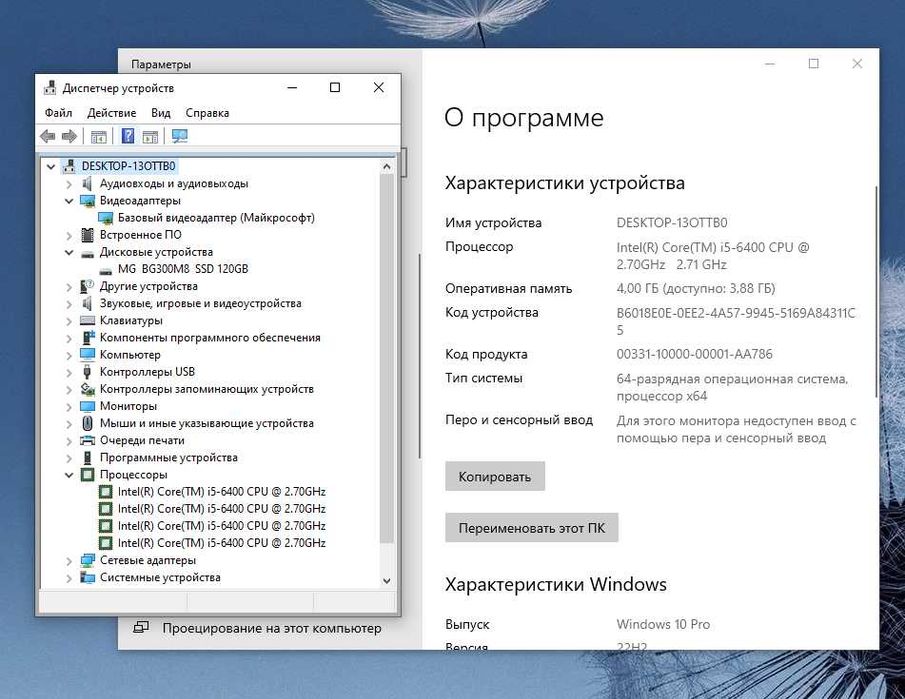Open the Help question-mark toolbar icon
Image resolution: width=905 pixels, height=699 pixels.
(128, 136)
